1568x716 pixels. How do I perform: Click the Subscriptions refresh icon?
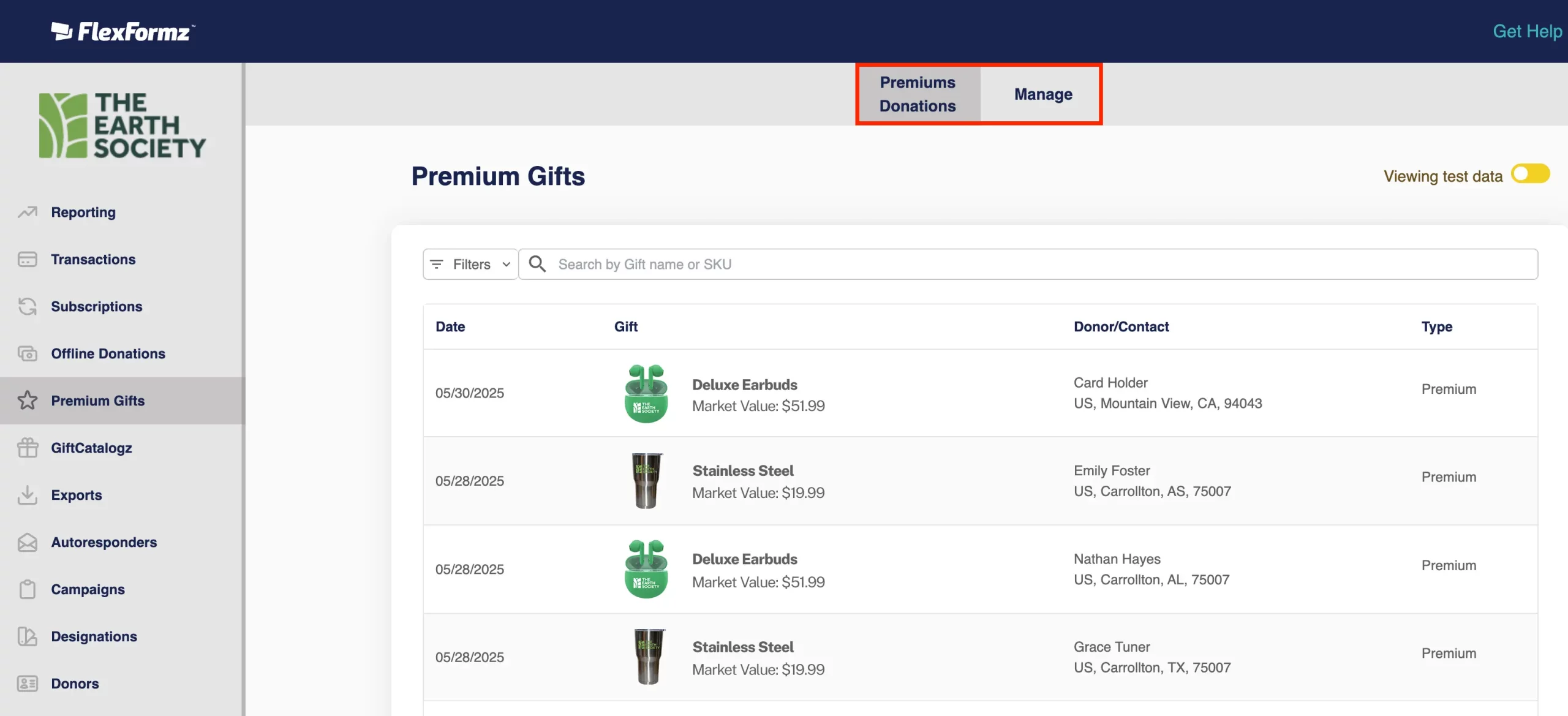tap(28, 306)
